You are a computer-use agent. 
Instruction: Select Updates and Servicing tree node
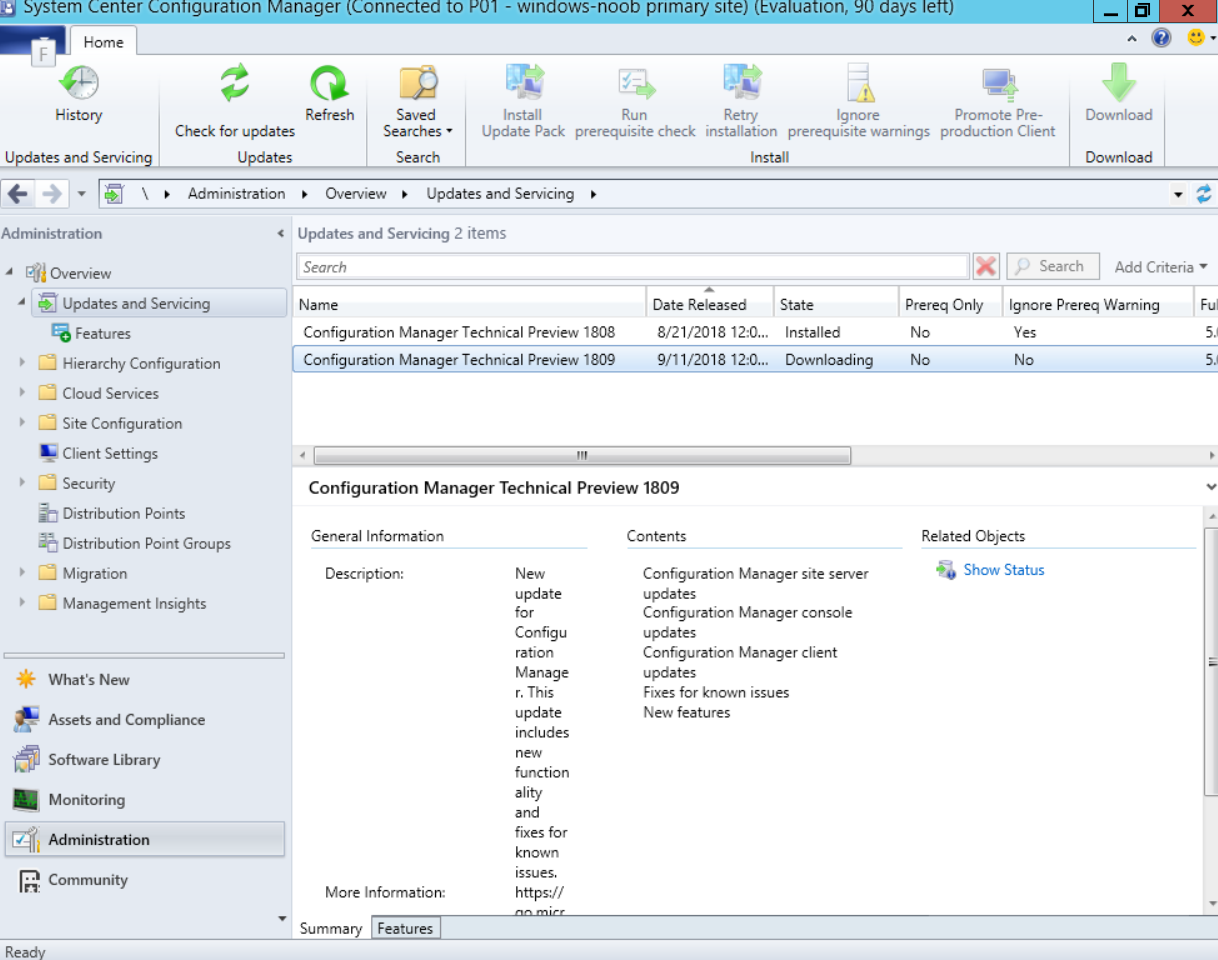159,303
